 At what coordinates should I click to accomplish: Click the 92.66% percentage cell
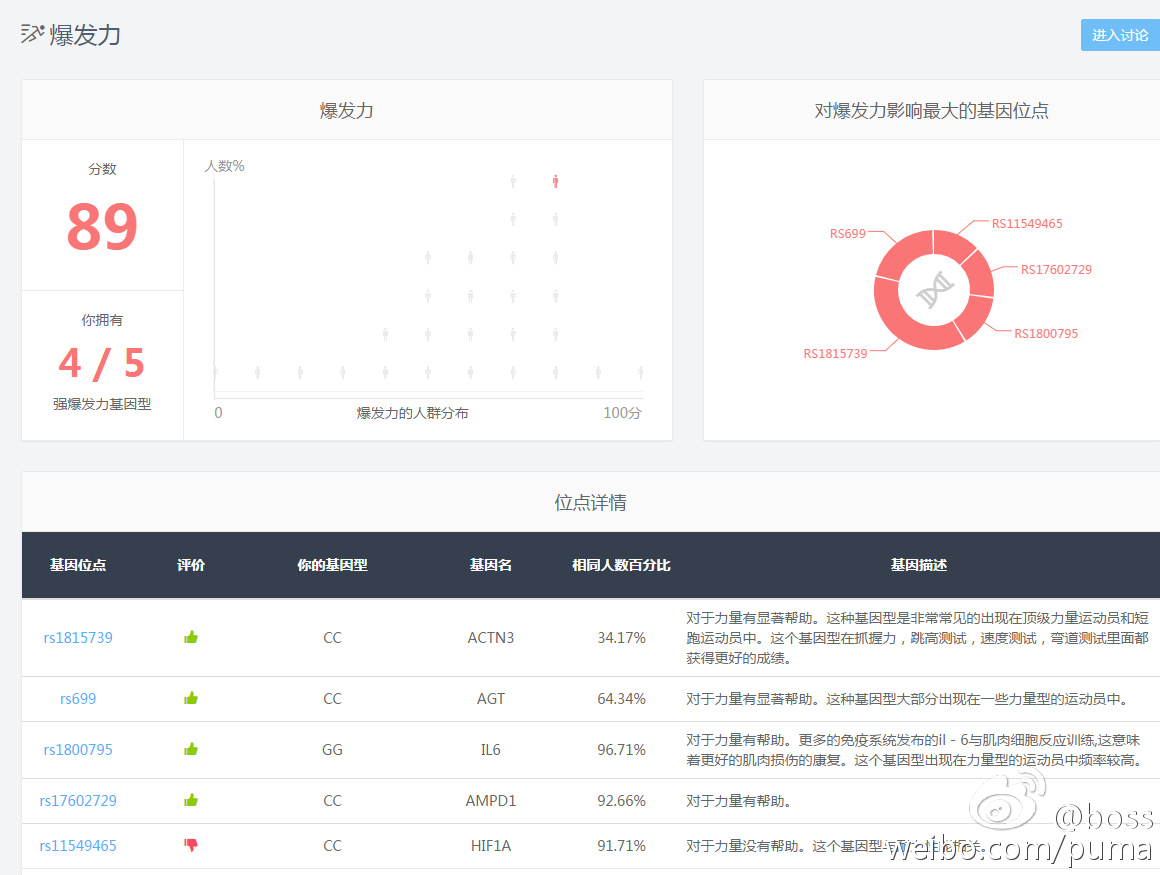pyautogui.click(x=621, y=800)
